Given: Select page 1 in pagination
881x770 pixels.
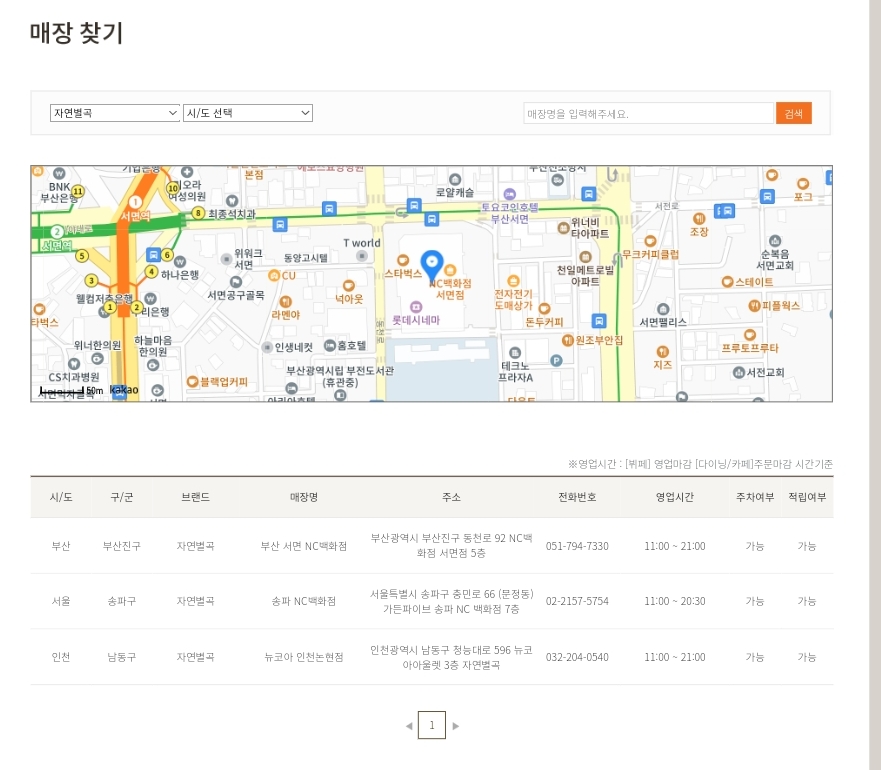Looking at the screenshot, I should pyautogui.click(x=432, y=725).
